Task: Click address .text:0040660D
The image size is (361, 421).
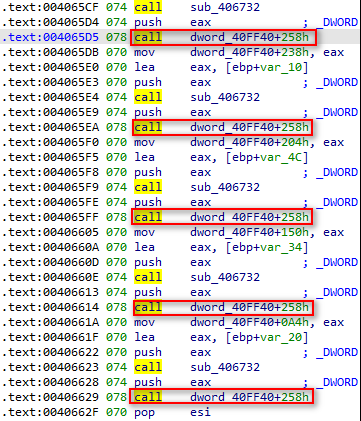Action: (50, 262)
